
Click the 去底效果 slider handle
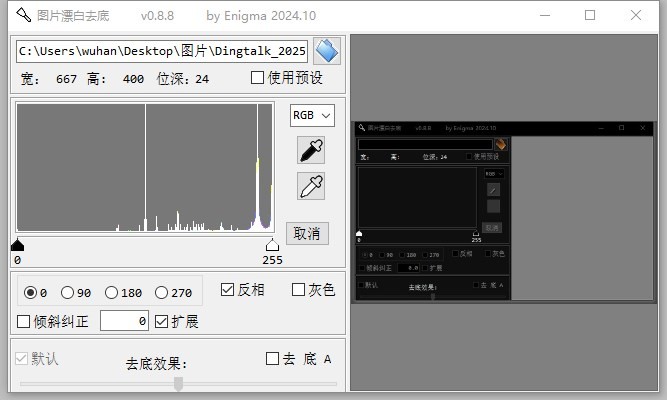[178, 384]
